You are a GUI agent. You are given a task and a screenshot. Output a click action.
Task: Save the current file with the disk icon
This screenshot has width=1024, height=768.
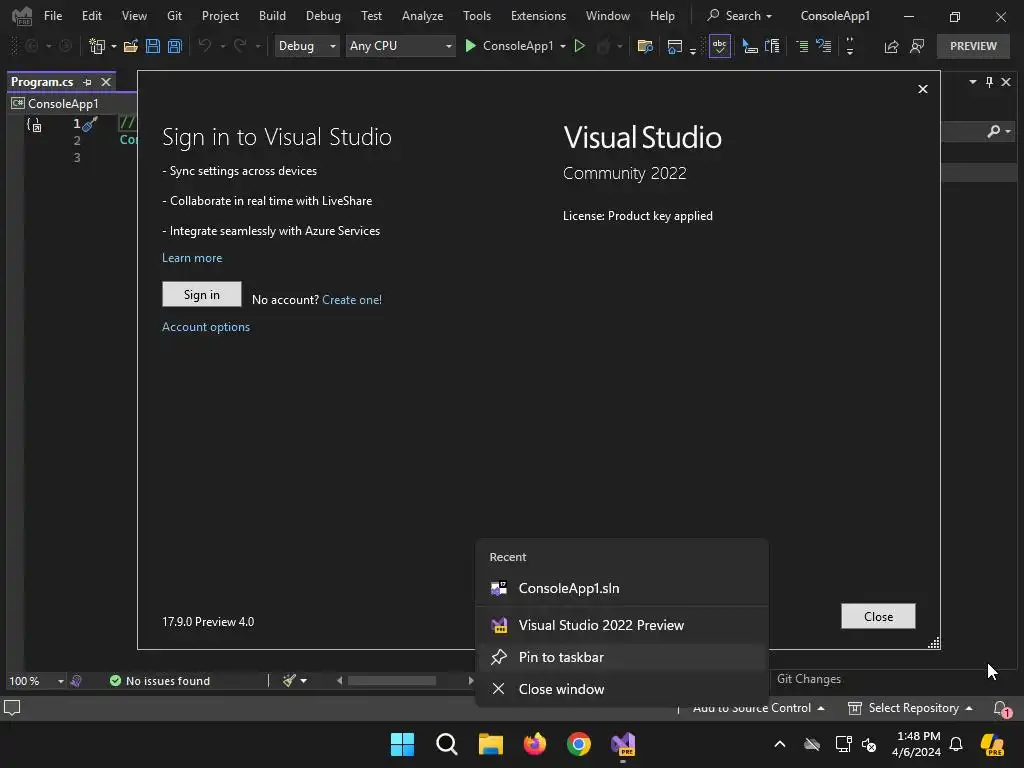click(x=153, y=46)
